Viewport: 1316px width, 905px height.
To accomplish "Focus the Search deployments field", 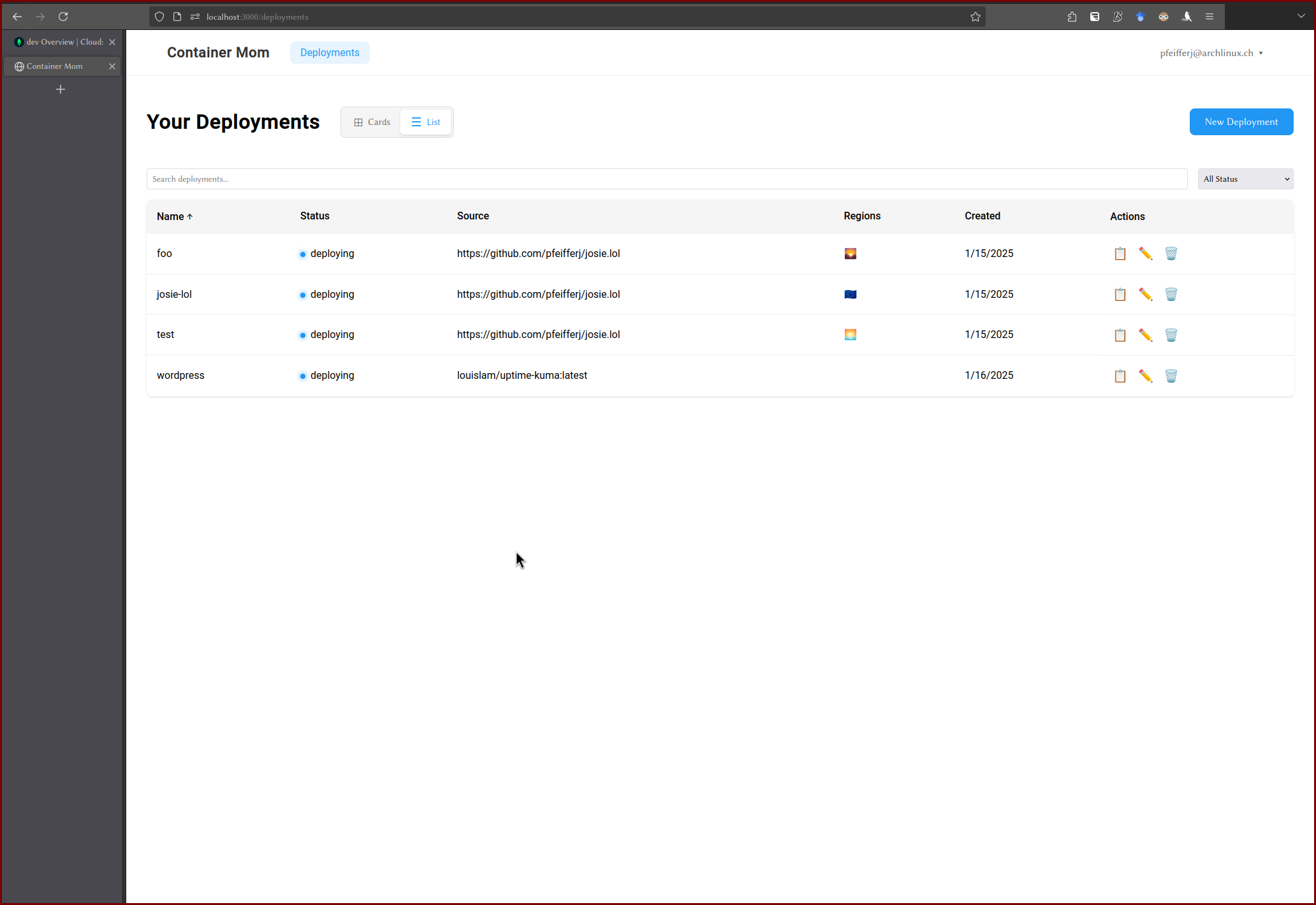I will [x=666, y=179].
